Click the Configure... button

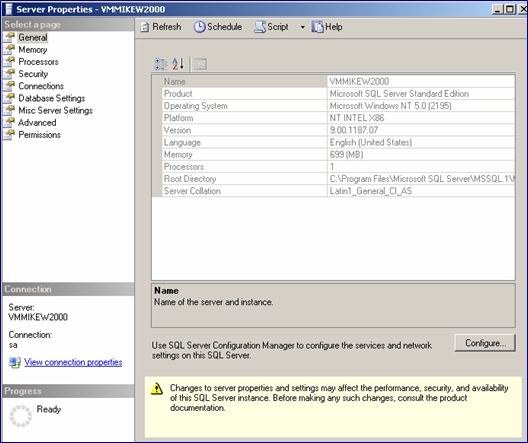(485, 343)
